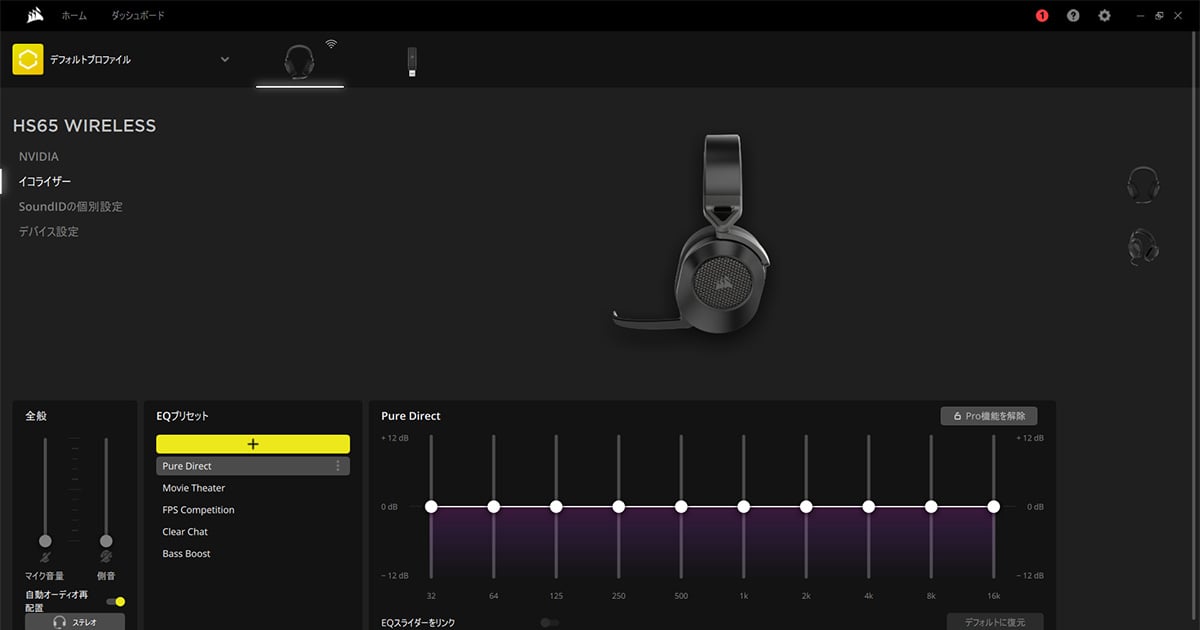Open the help question mark icon
Viewport: 1200px width, 630px height.
pos(1073,16)
